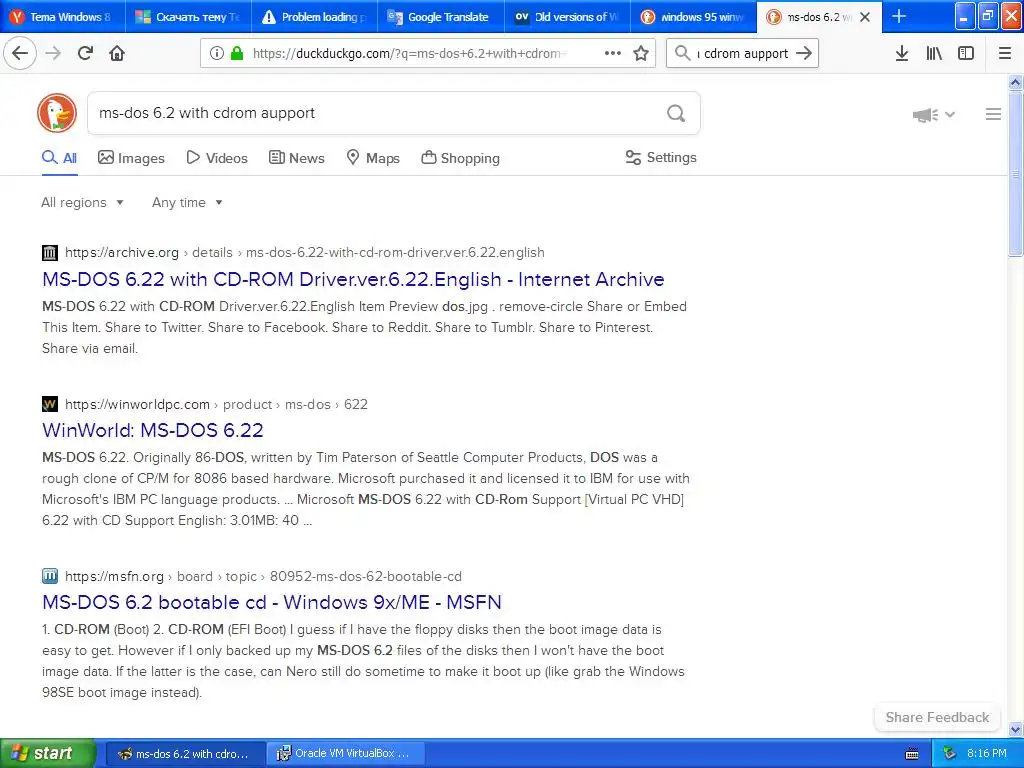
Task: Toggle the sidebar view
Action: 966,54
